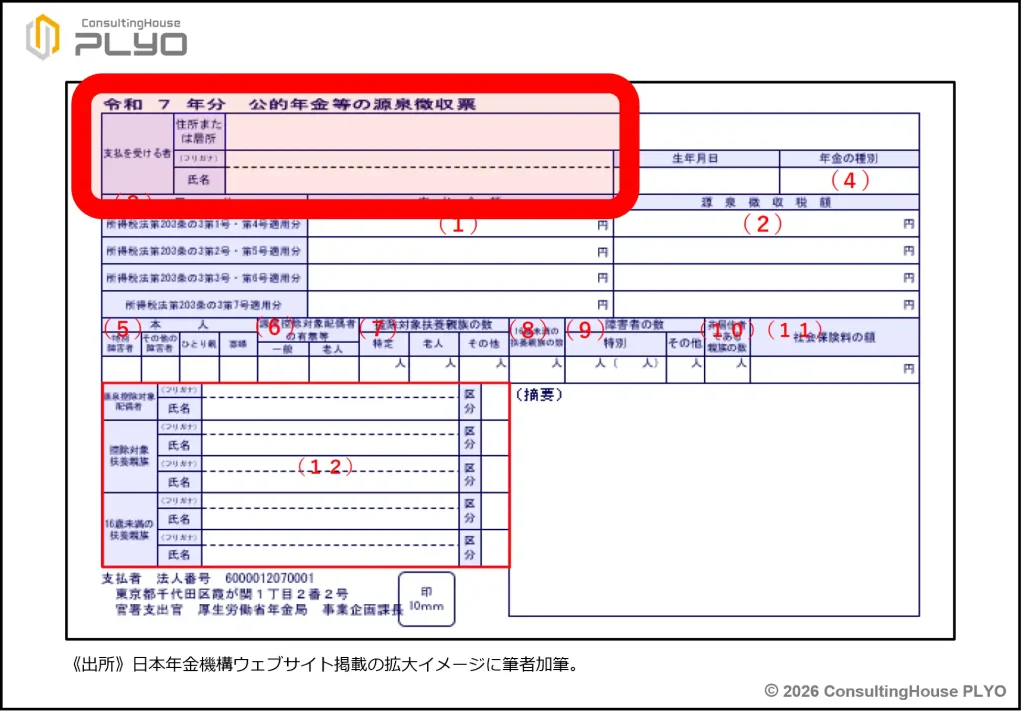Click the red marker (1) annotation
The image size is (1024, 712).
pyautogui.click(x=458, y=225)
